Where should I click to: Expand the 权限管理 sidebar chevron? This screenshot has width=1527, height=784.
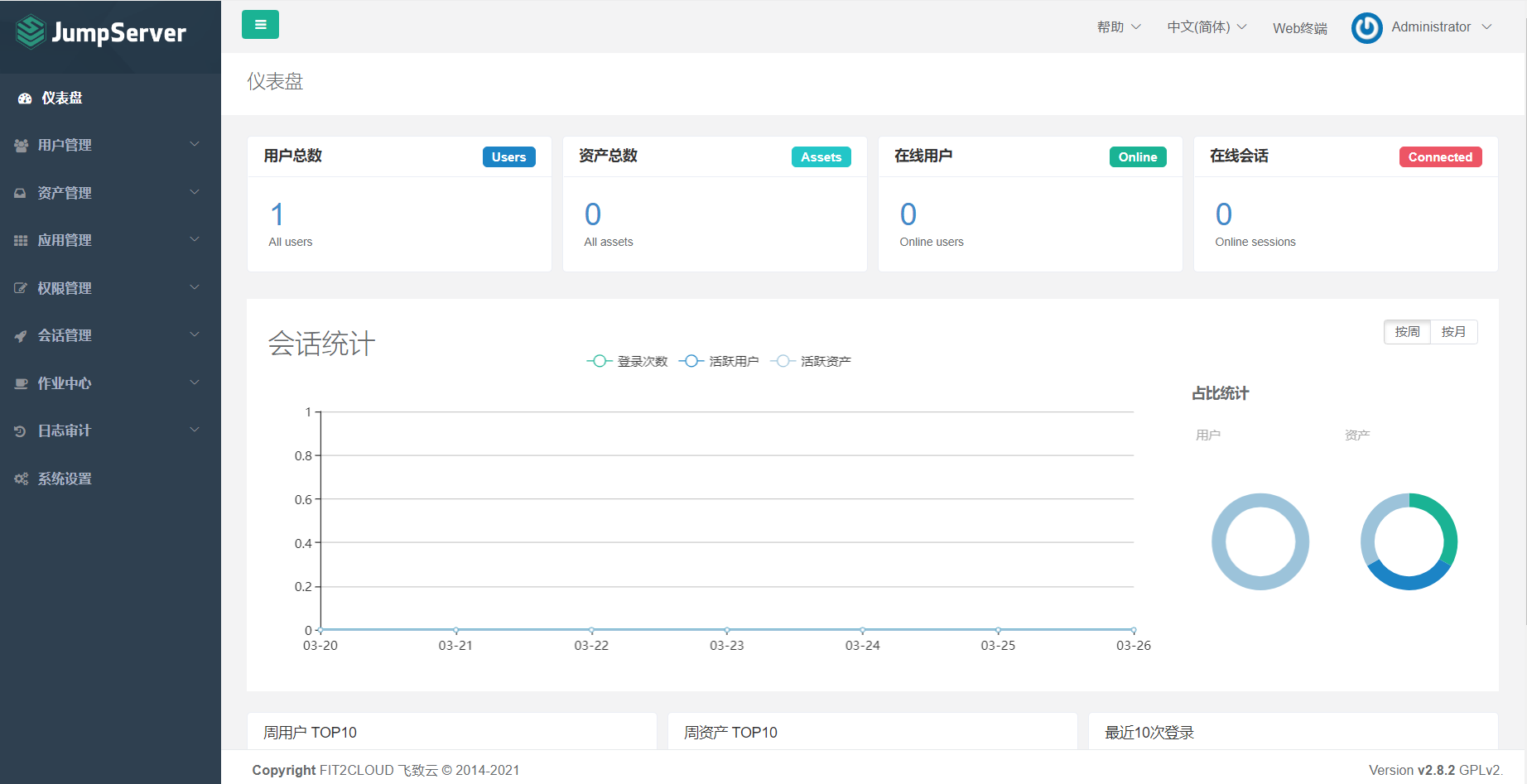pos(195,287)
